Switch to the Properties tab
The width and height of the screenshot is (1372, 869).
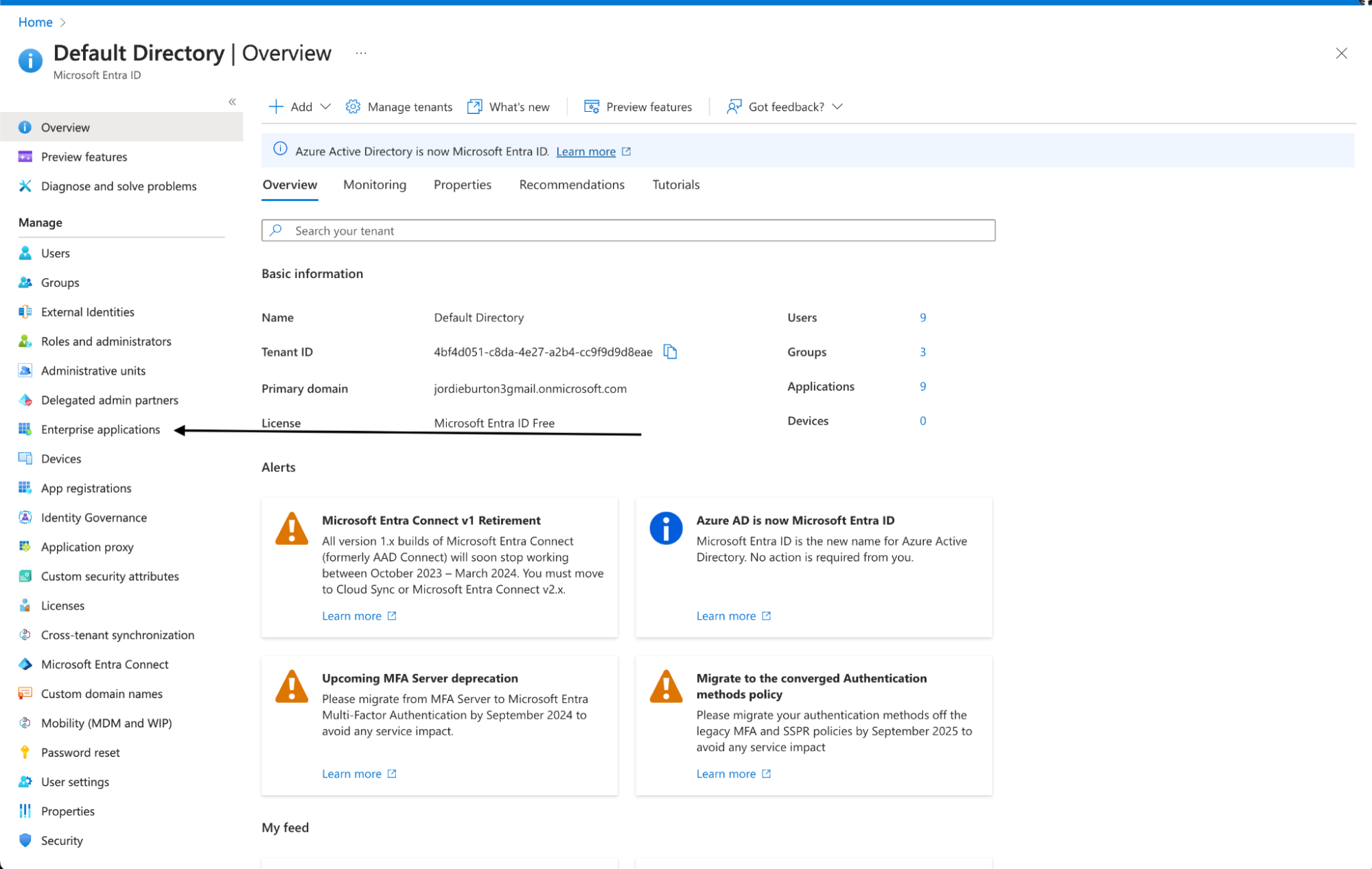click(x=463, y=185)
